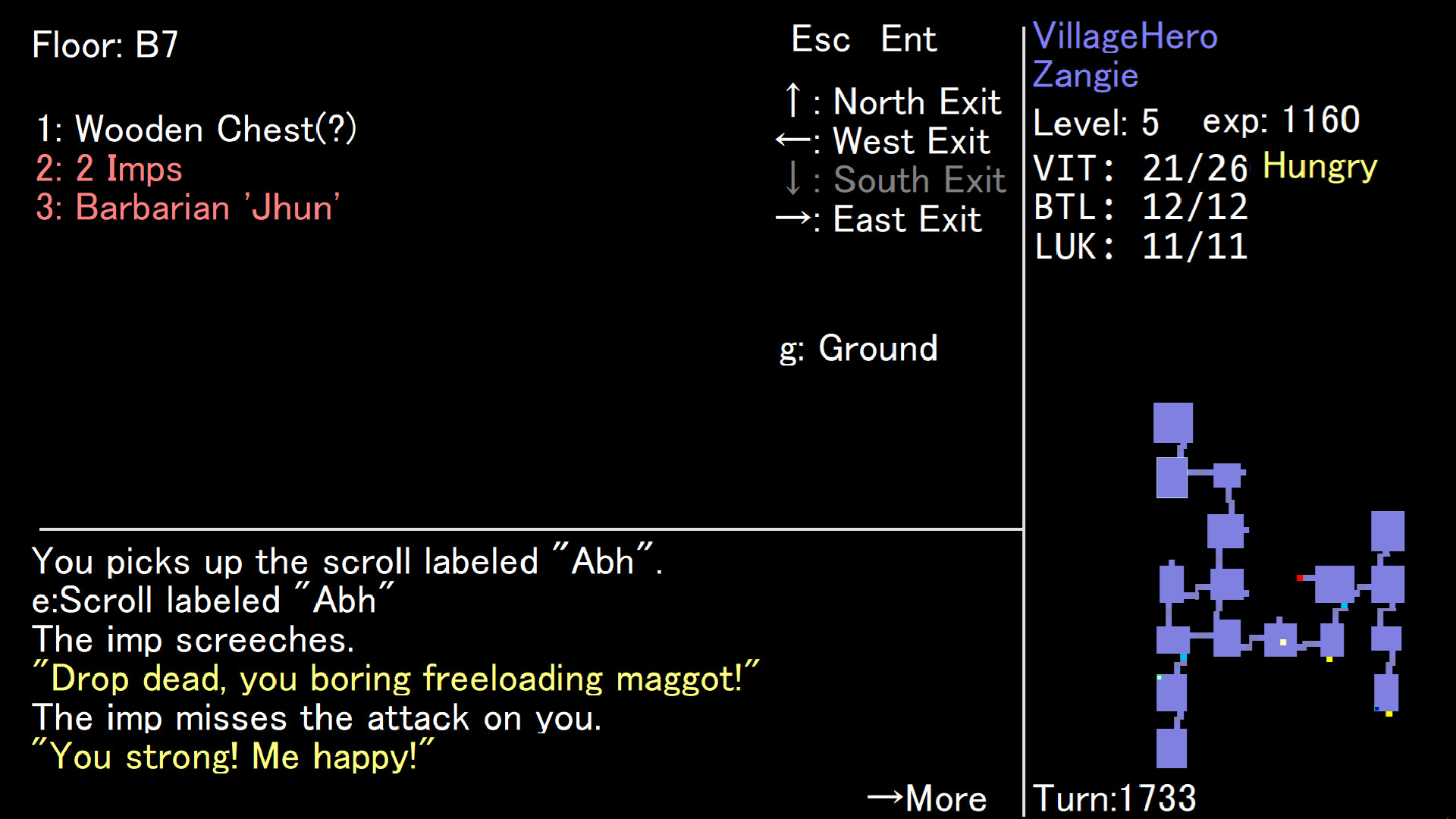The image size is (1456, 819).
Task: Click the North Exit arrow icon
Action: [793, 99]
